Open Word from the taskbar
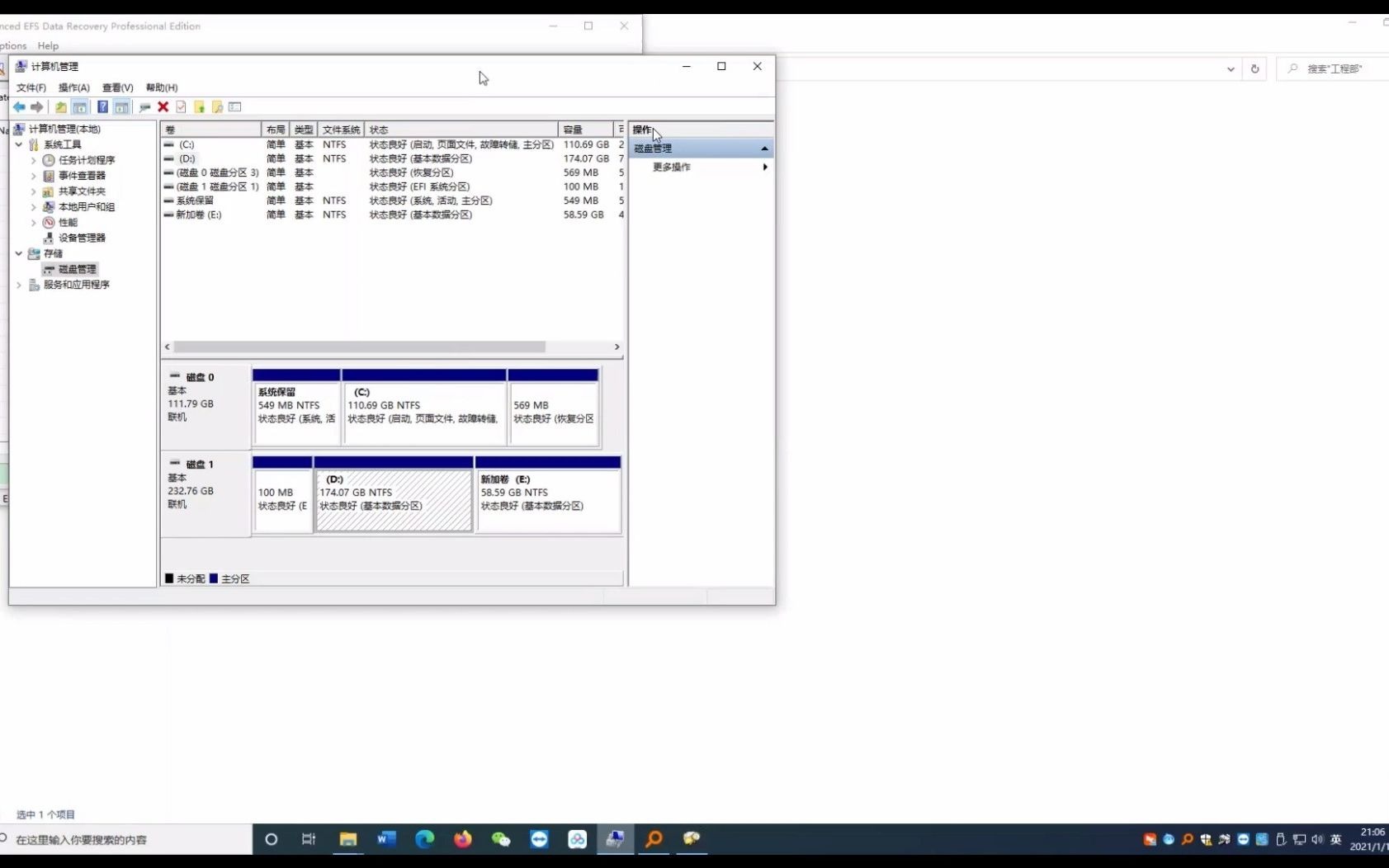The width and height of the screenshot is (1389, 868). click(x=386, y=839)
